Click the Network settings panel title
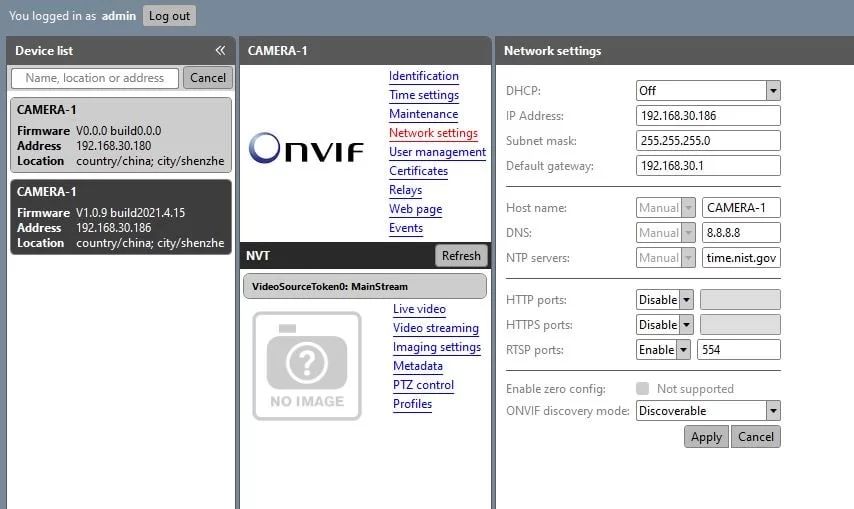Screen dimensions: 854x509 click(552, 51)
